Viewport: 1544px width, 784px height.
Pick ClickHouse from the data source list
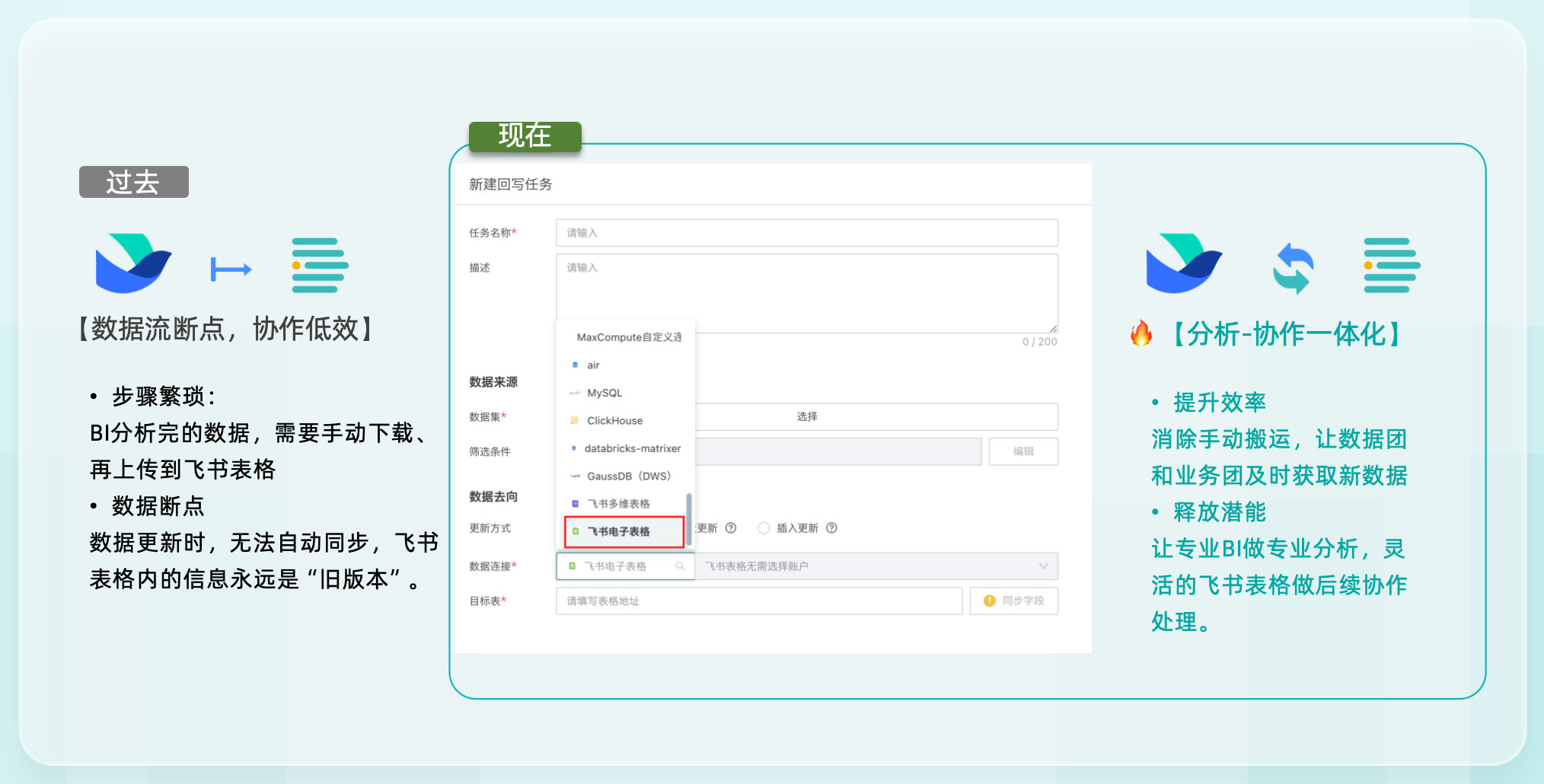[x=614, y=421]
